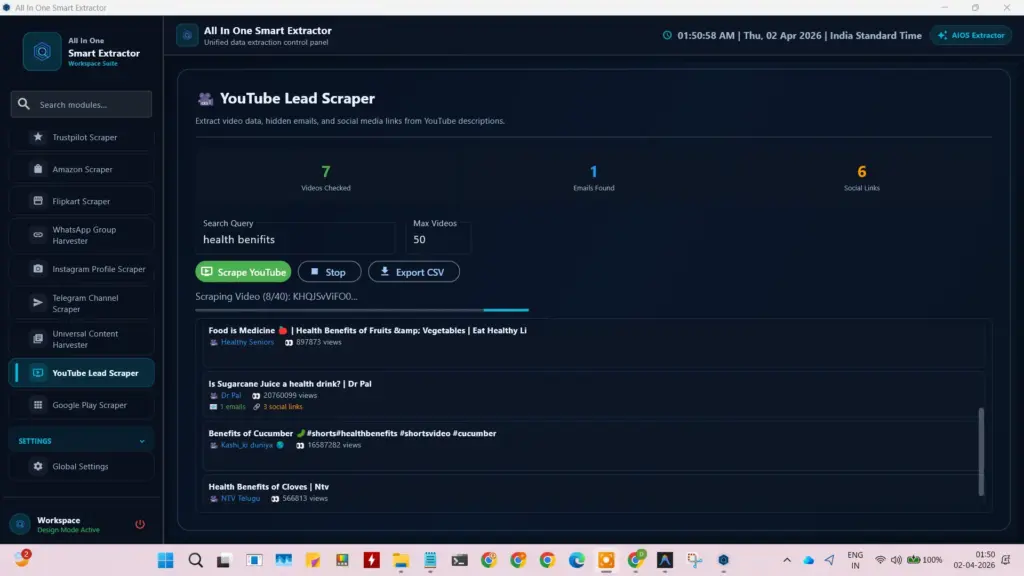Click the Smart Extractor logo in sidebar
The image size is (1024, 576).
pyautogui.click(x=42, y=52)
